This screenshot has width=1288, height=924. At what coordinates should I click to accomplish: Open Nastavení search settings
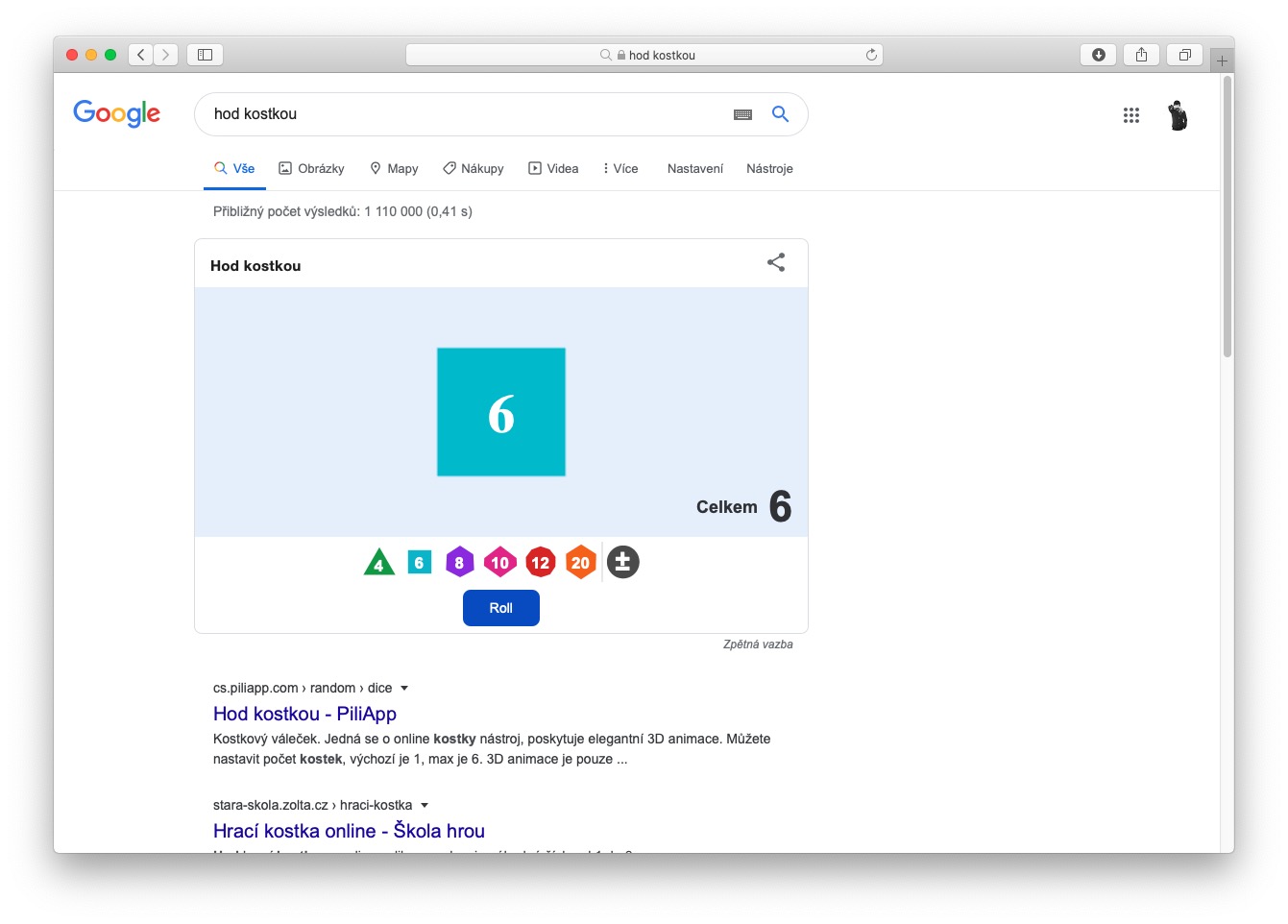[695, 168]
